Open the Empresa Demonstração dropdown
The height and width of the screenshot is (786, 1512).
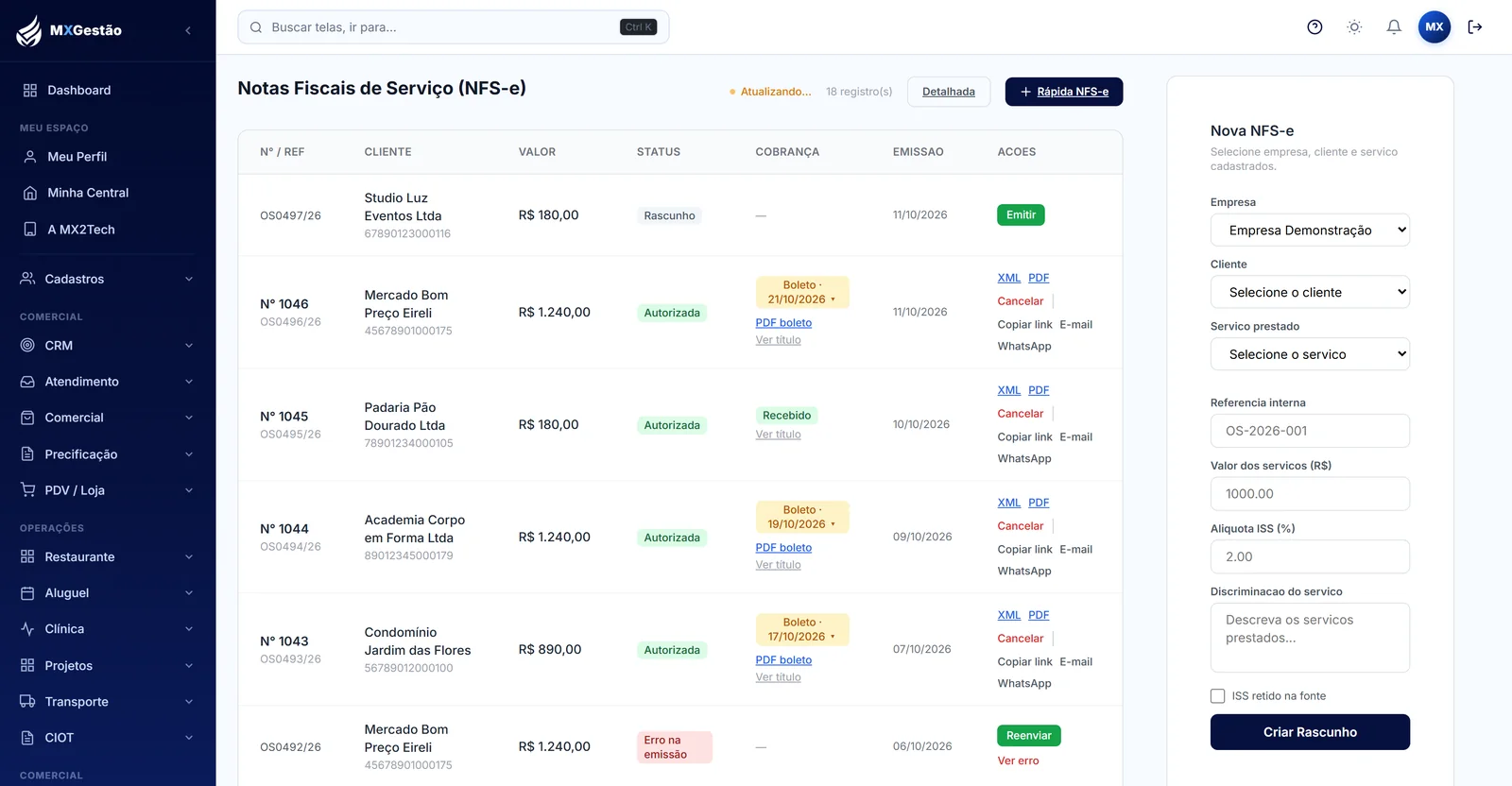(x=1310, y=231)
